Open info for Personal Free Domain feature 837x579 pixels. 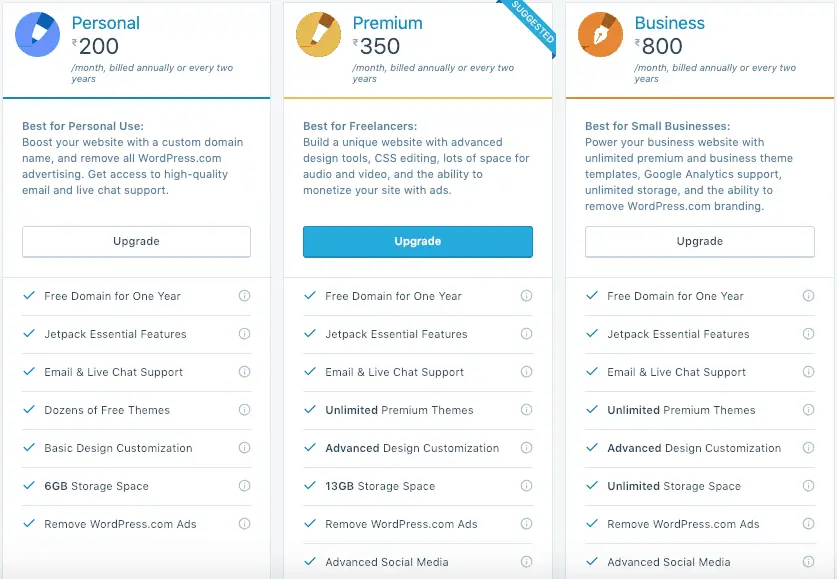pos(244,296)
